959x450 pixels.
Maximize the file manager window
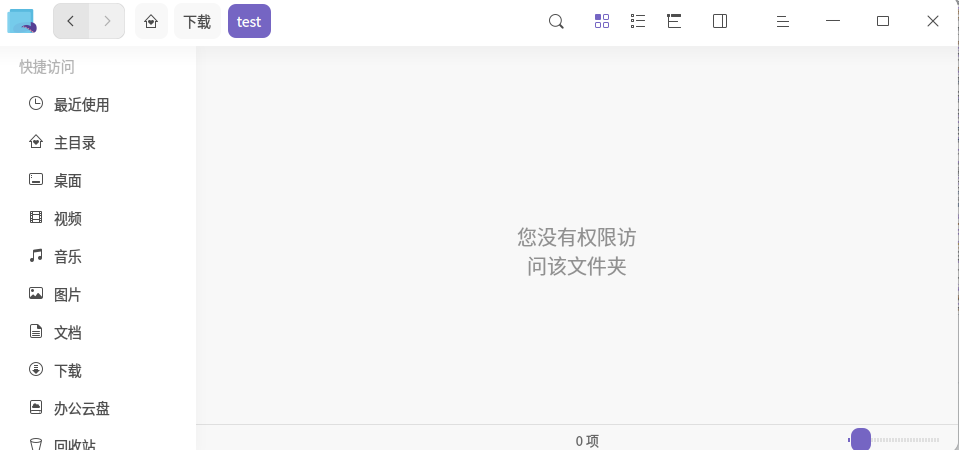(883, 21)
